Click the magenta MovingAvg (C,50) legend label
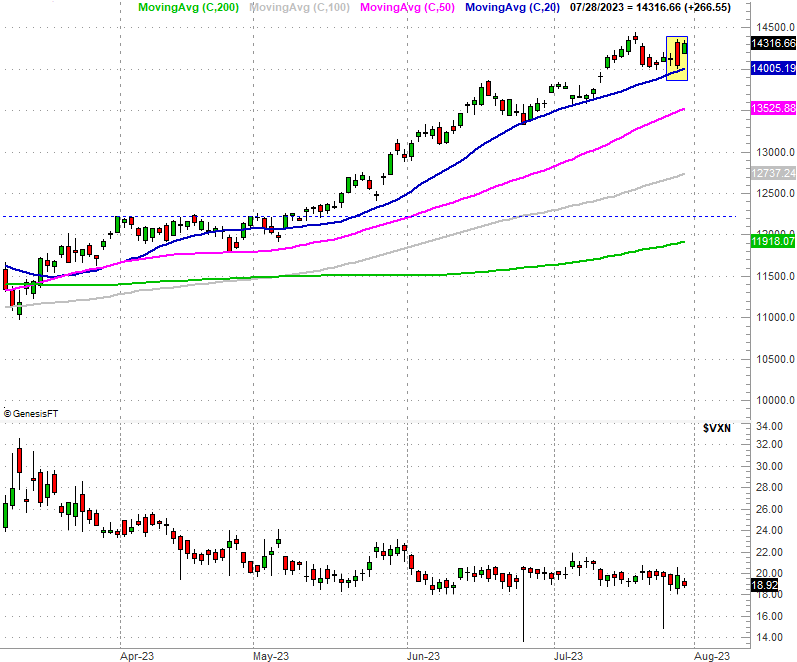The width and height of the screenshot is (797, 662). point(407,8)
